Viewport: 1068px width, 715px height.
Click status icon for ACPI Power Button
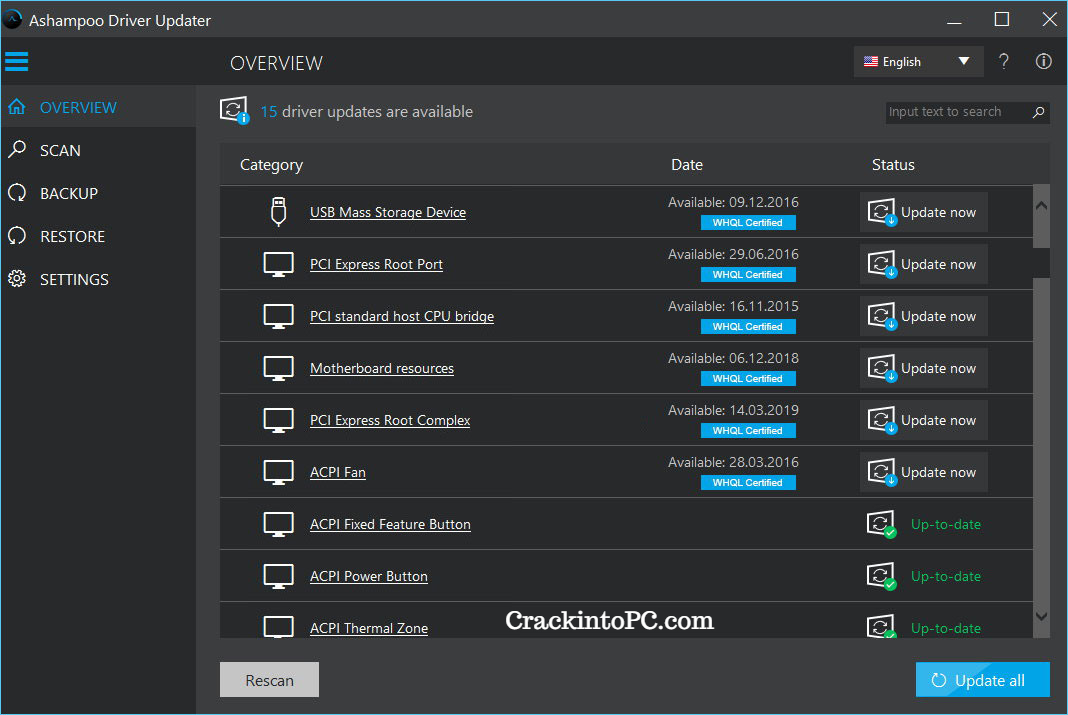coord(881,576)
